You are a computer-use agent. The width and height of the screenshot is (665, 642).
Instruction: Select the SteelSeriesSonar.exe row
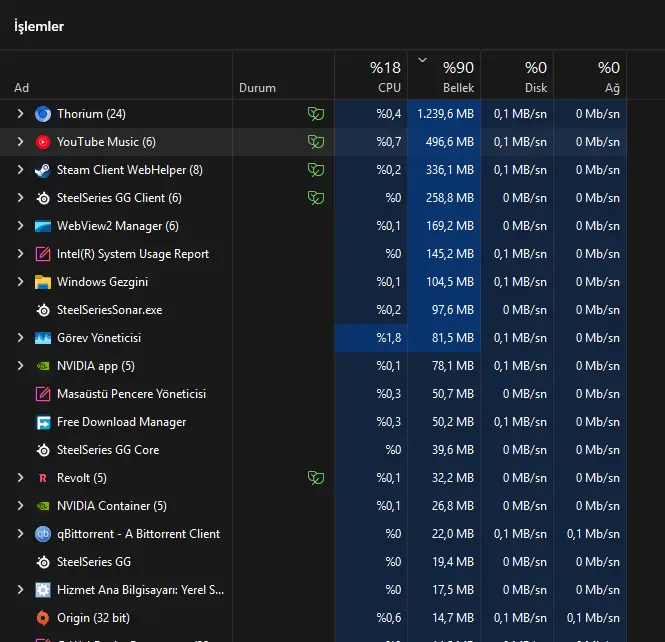[x=313, y=310]
